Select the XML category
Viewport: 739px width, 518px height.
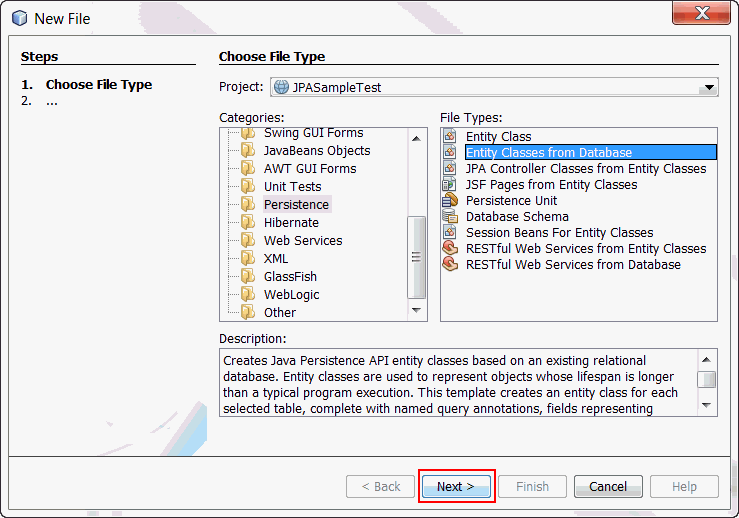coord(276,258)
